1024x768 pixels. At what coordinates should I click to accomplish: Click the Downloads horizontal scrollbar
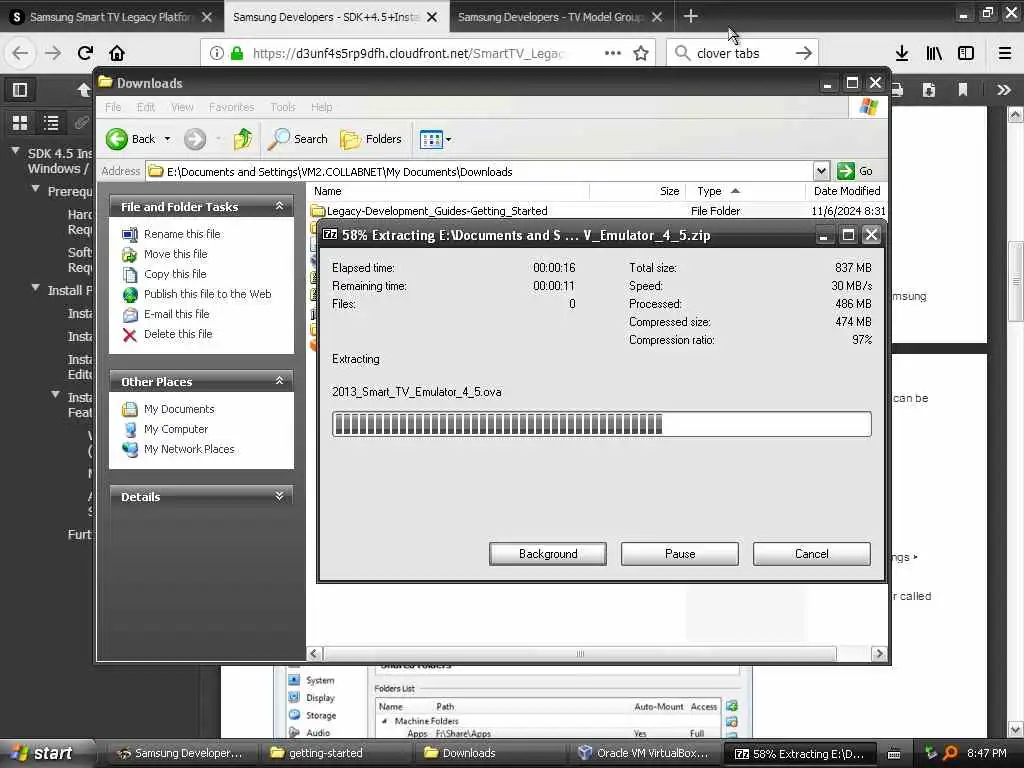tap(579, 654)
